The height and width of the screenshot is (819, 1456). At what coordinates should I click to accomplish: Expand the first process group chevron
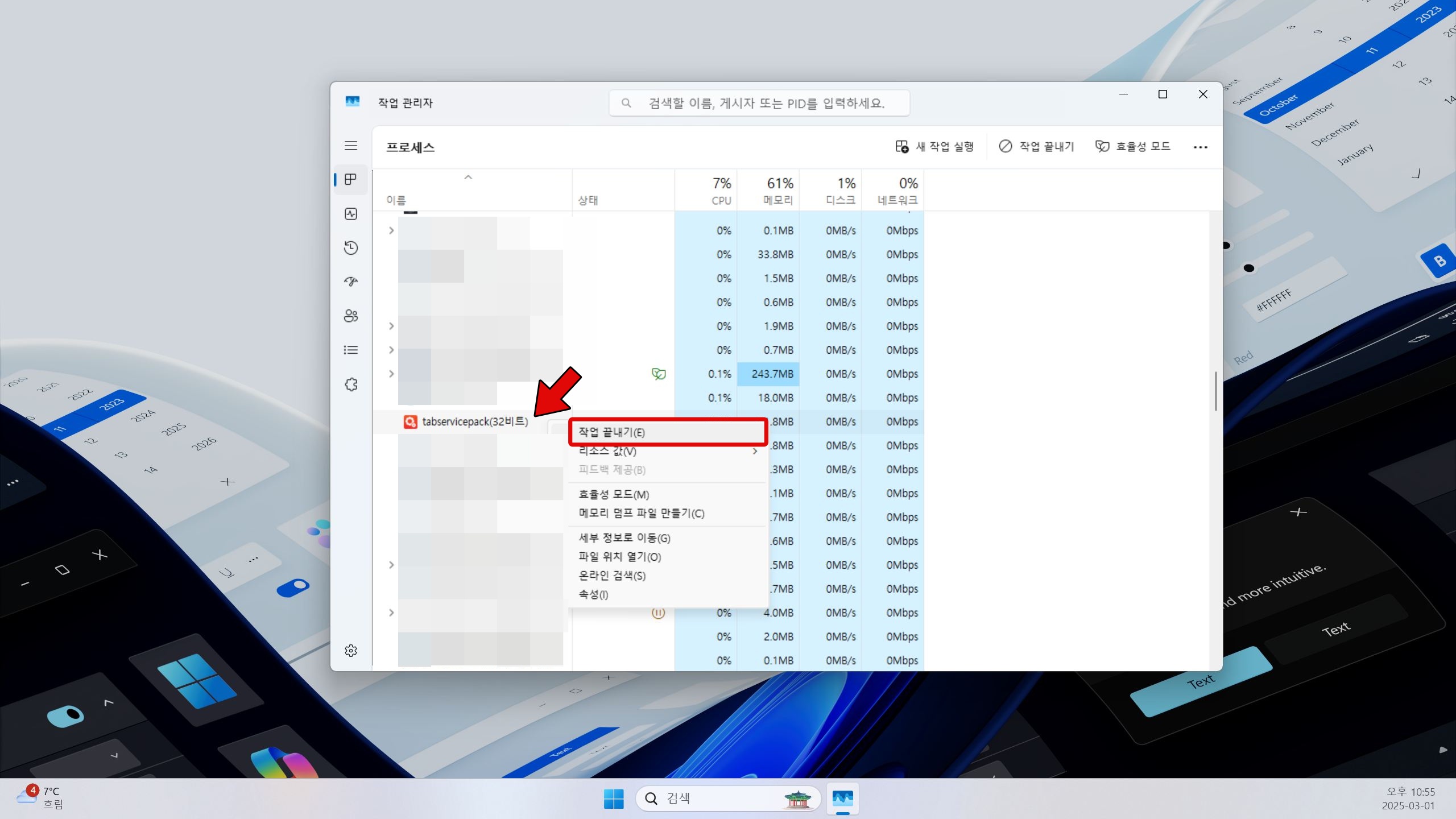click(x=391, y=230)
